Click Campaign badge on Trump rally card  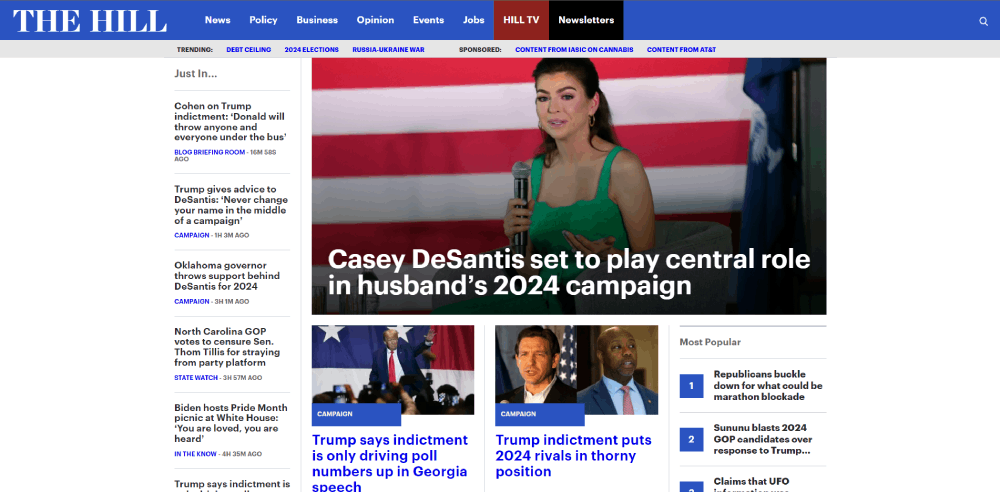356,414
